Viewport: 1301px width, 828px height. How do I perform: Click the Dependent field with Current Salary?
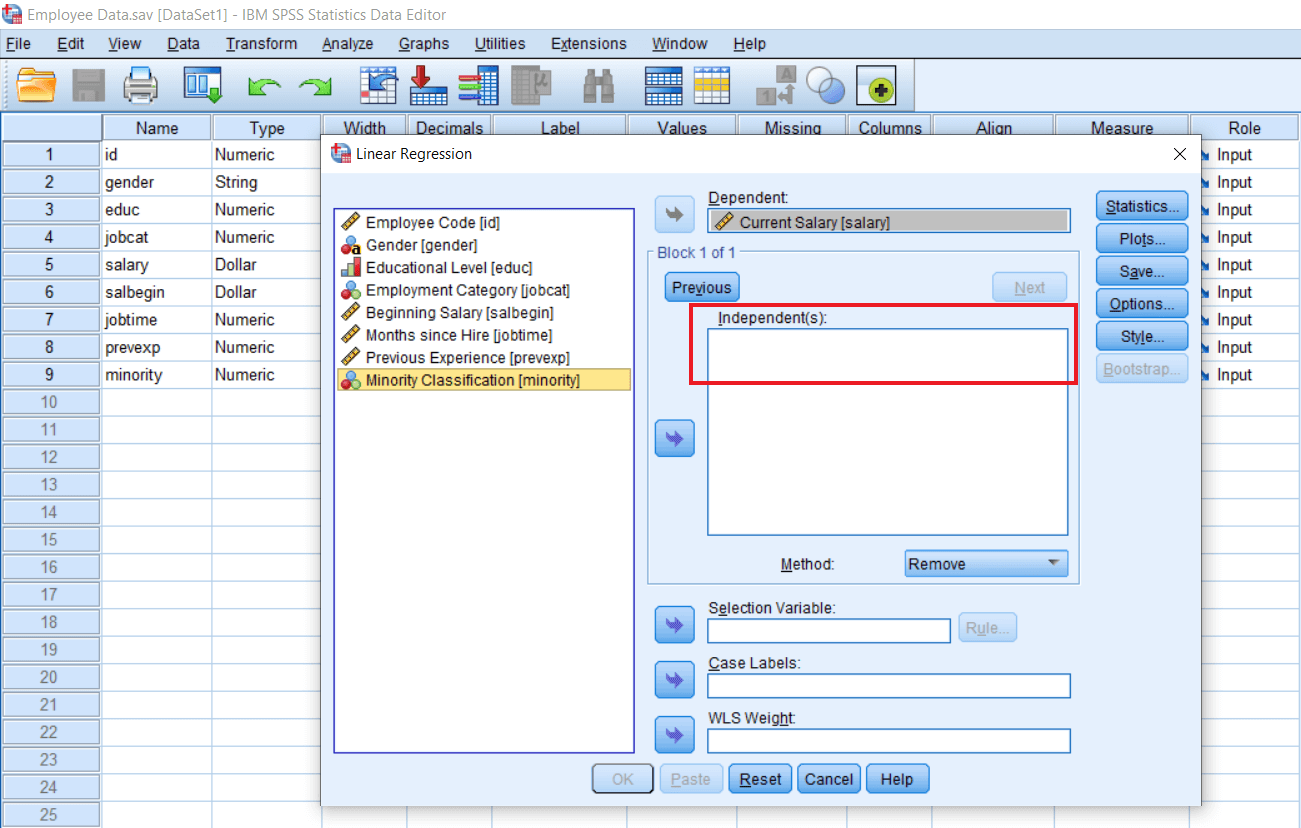[x=888, y=222]
